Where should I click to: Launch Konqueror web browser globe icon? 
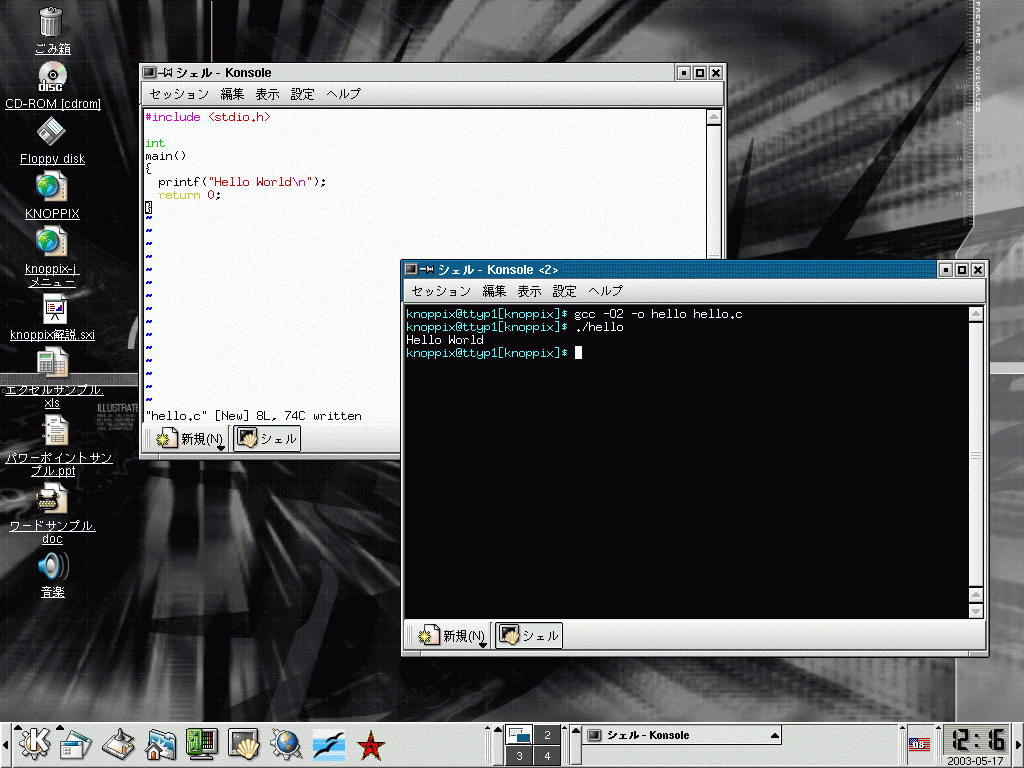(x=286, y=744)
